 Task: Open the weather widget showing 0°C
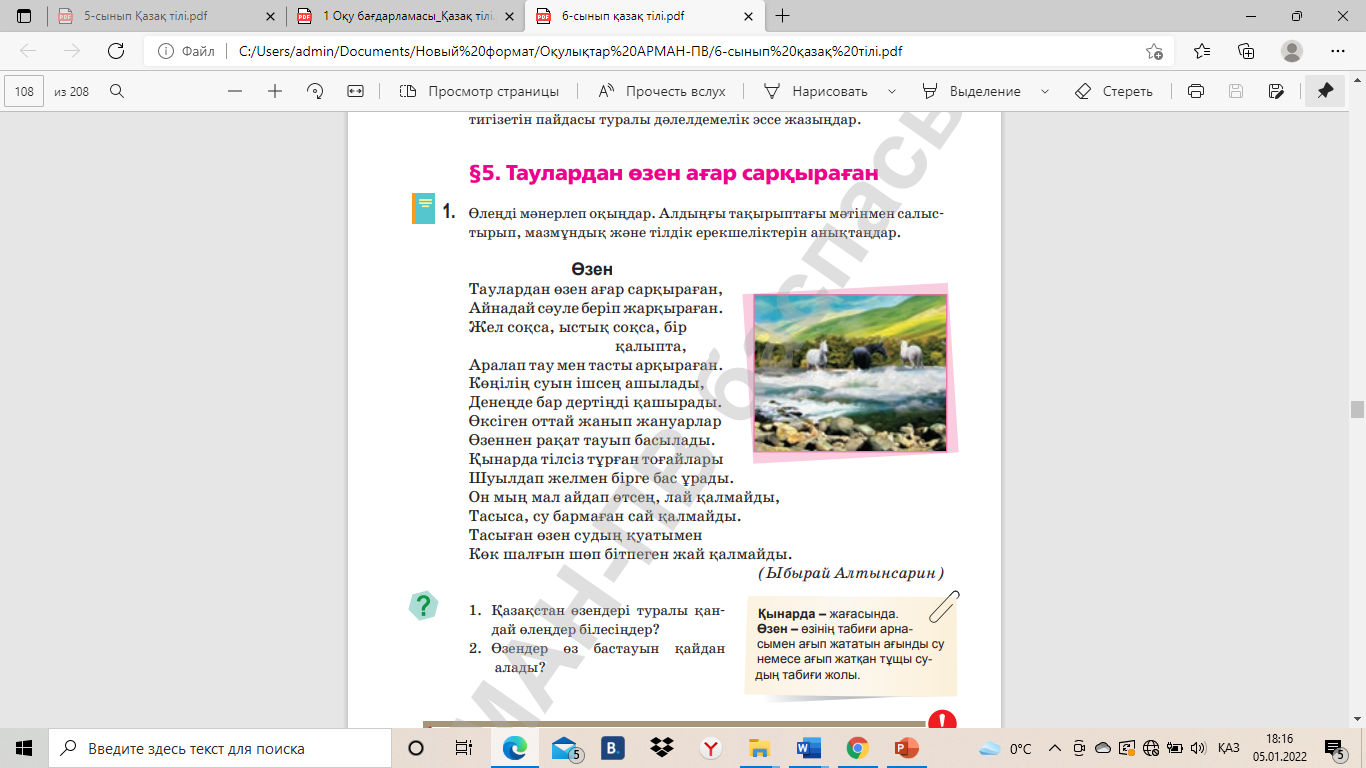1006,748
